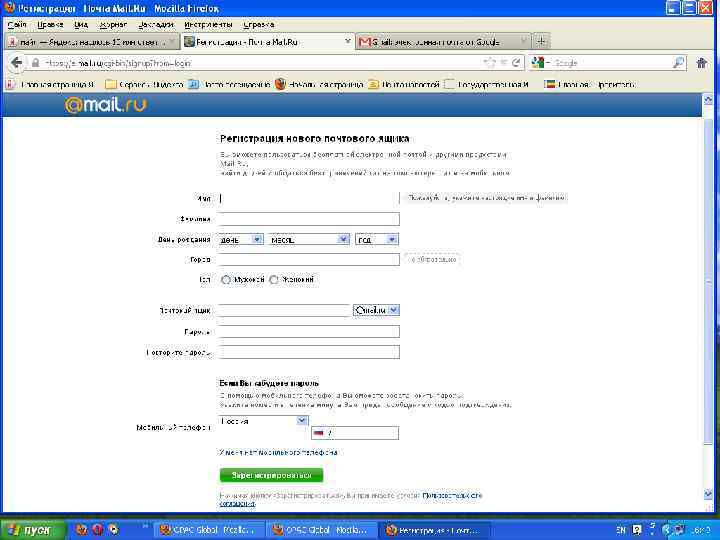Focus the repeat password input field
This screenshot has width=720, height=540.
click(309, 352)
